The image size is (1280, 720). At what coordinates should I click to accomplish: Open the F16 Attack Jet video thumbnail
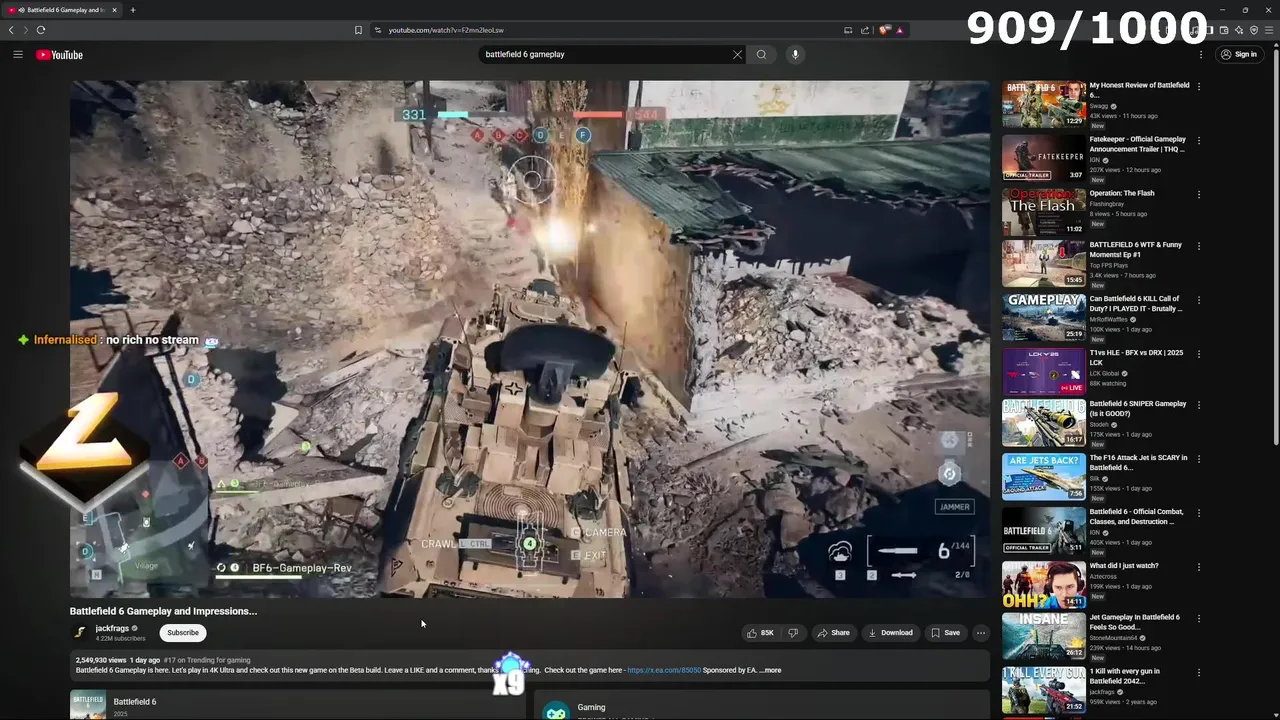[x=1043, y=476]
